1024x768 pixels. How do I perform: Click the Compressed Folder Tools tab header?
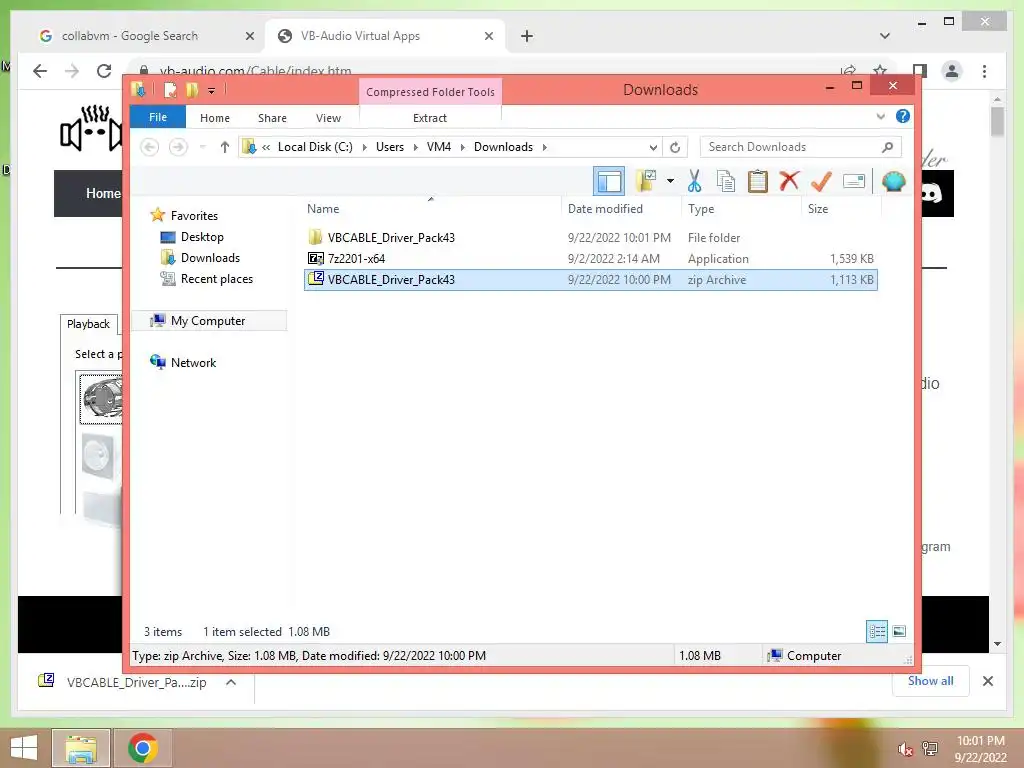[430, 91]
